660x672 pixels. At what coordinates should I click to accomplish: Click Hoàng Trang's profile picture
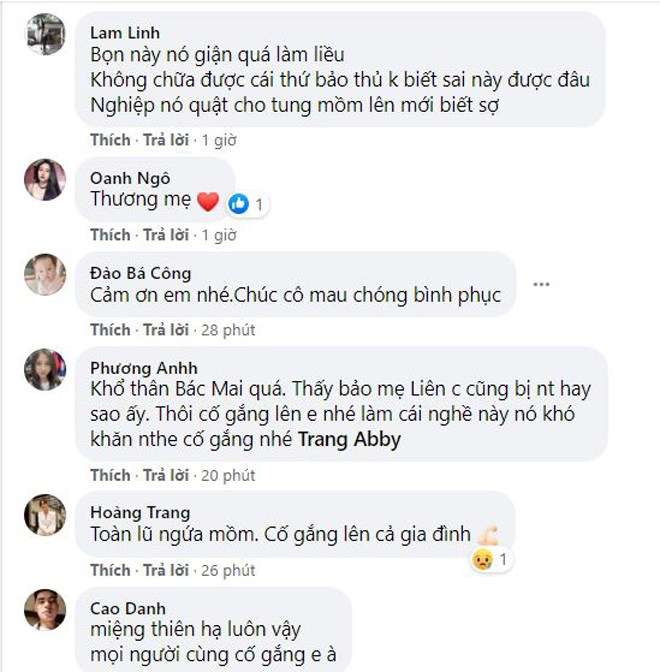click(x=45, y=513)
